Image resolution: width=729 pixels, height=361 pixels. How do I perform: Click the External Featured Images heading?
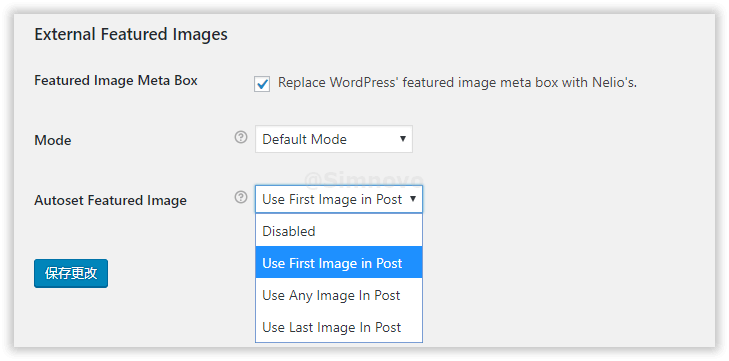[131, 34]
